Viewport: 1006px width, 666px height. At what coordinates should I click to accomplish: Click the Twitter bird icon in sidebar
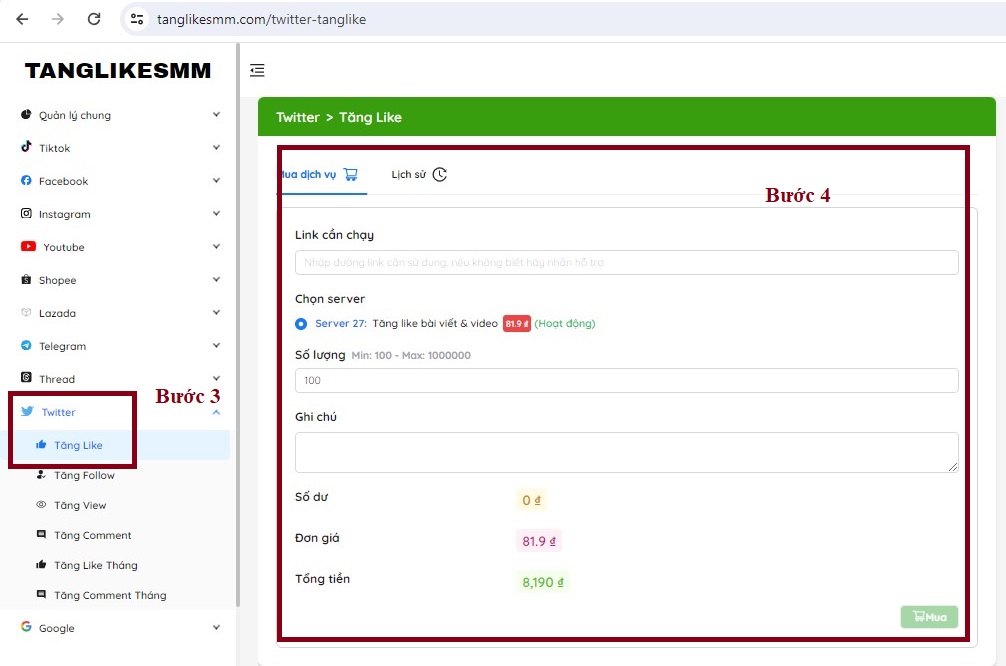27,411
